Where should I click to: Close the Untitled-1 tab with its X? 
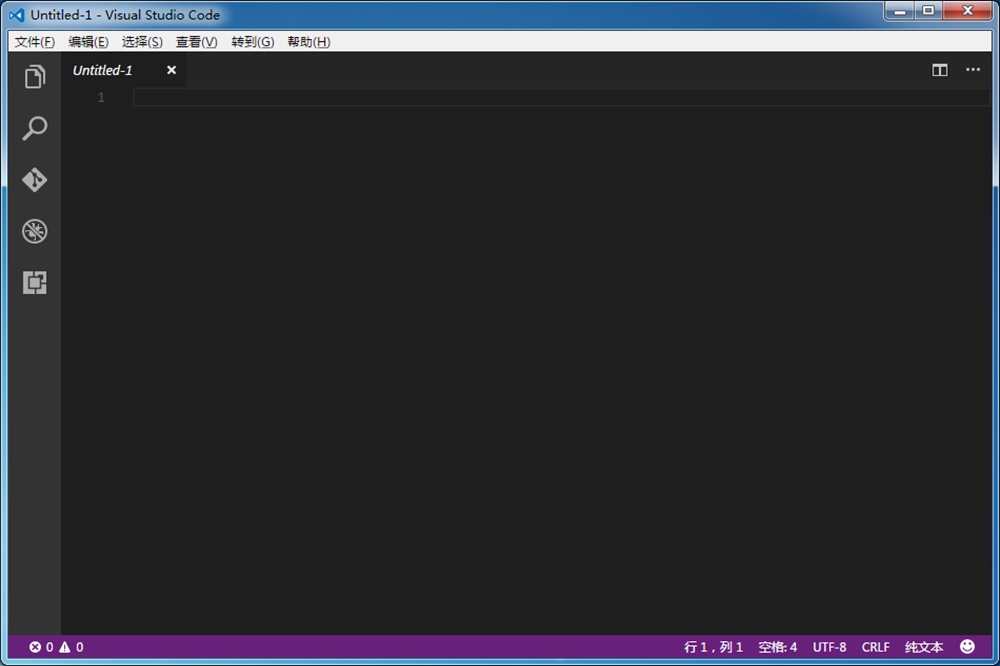pos(170,70)
